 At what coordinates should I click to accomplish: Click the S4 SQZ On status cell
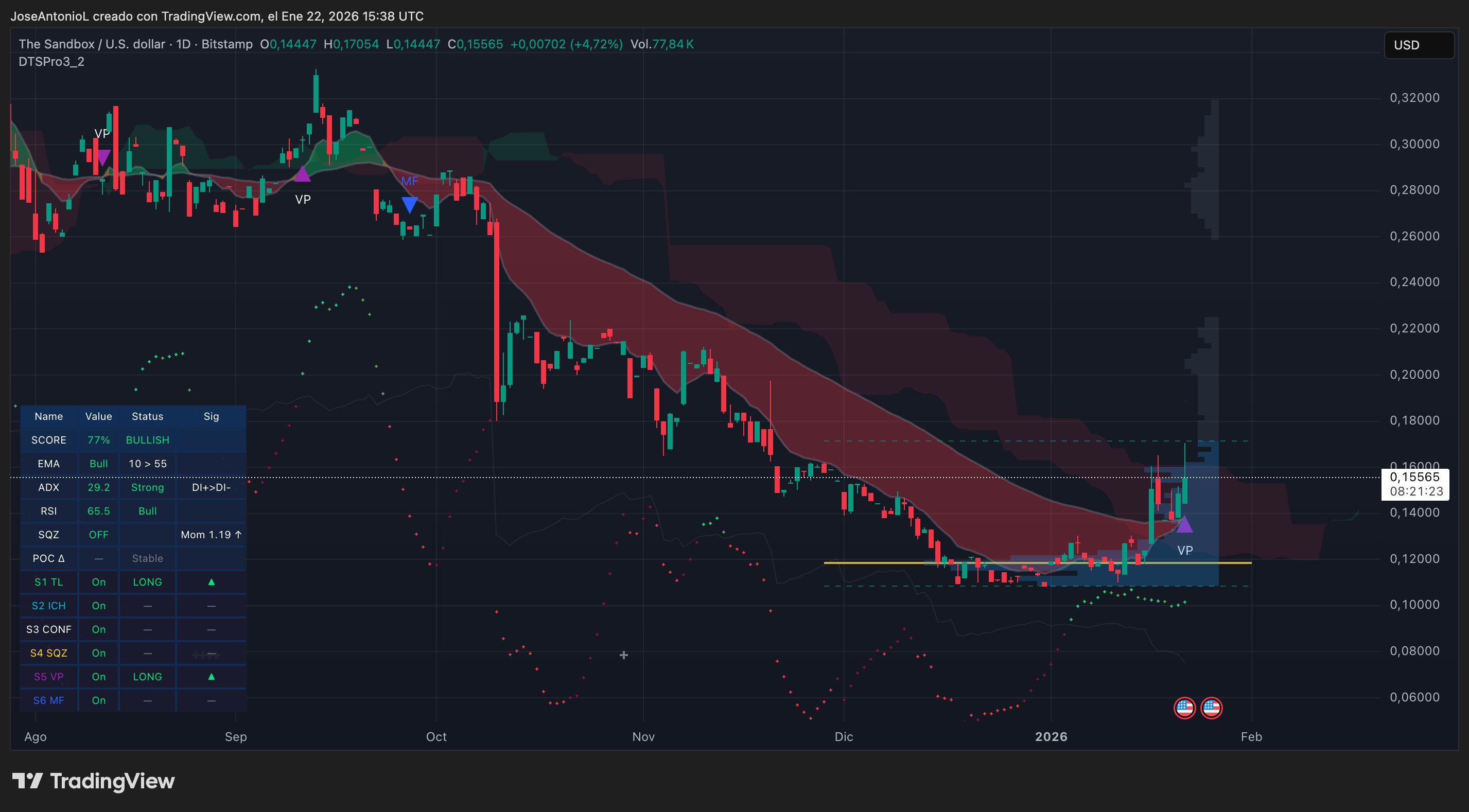99,653
